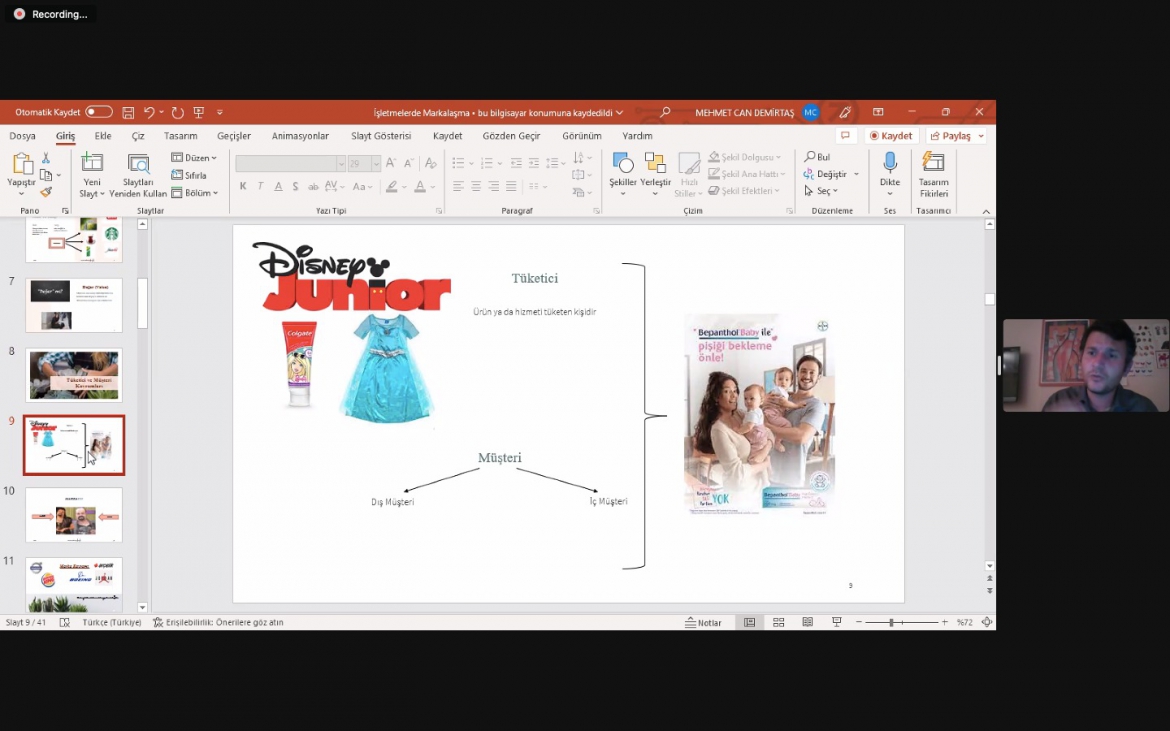The width and height of the screenshot is (1170, 731).
Task: Click the Şekiller shapes button
Action: [x=622, y=175]
